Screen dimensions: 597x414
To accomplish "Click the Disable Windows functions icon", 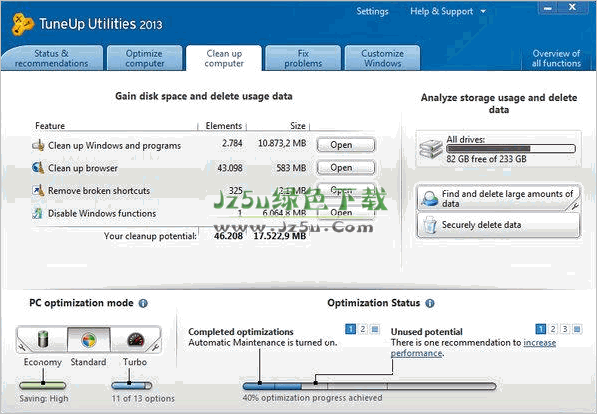I will pos(37,213).
